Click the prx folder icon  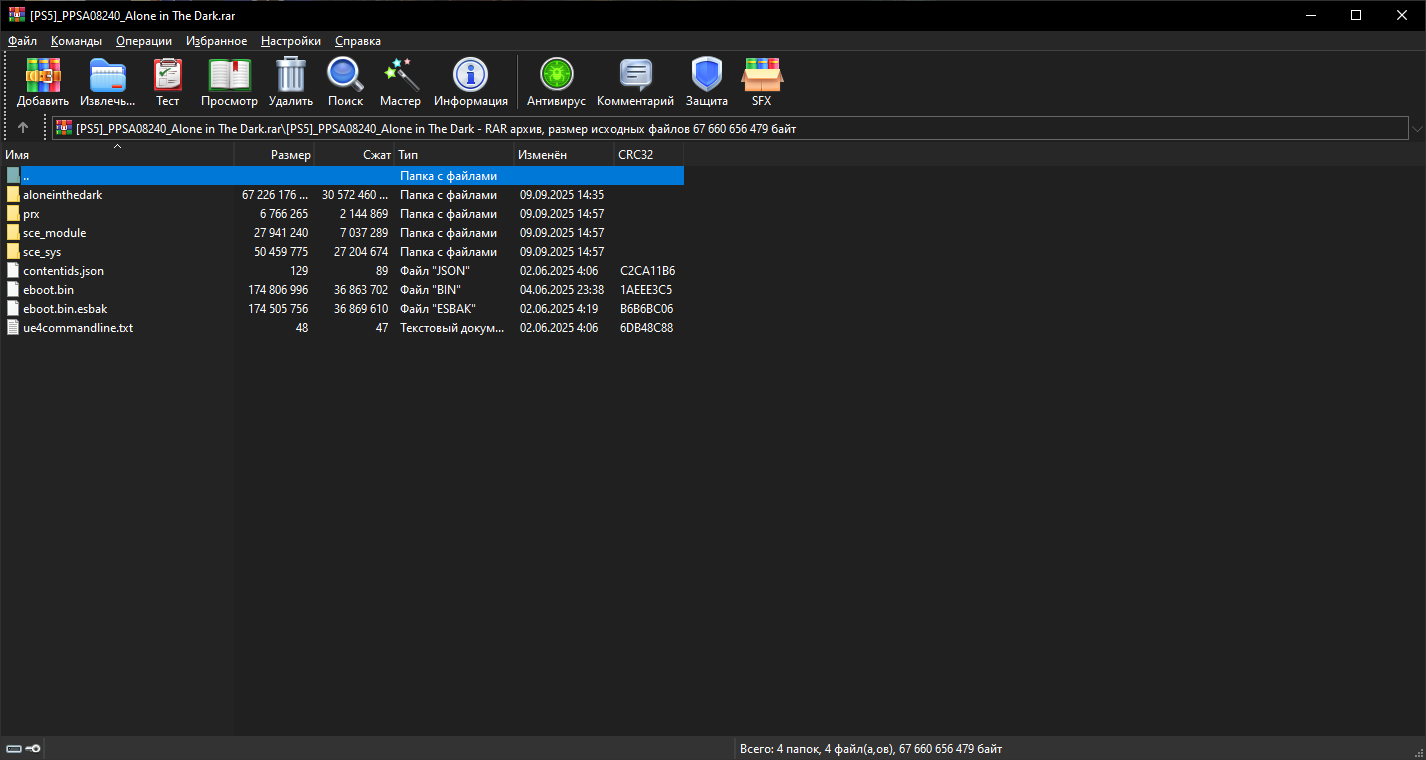click(13, 214)
